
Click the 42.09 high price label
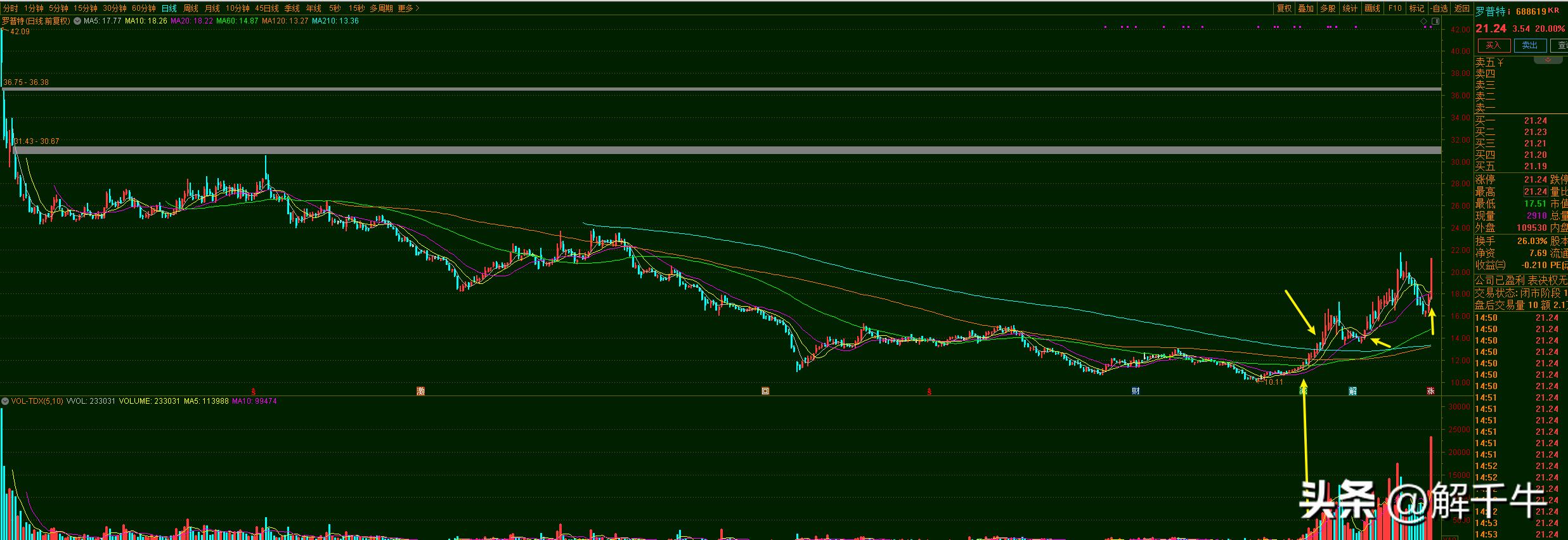pos(20,32)
